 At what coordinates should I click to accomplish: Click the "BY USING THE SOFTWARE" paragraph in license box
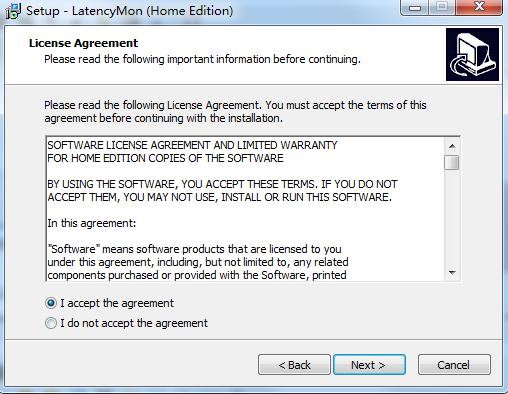click(x=222, y=191)
